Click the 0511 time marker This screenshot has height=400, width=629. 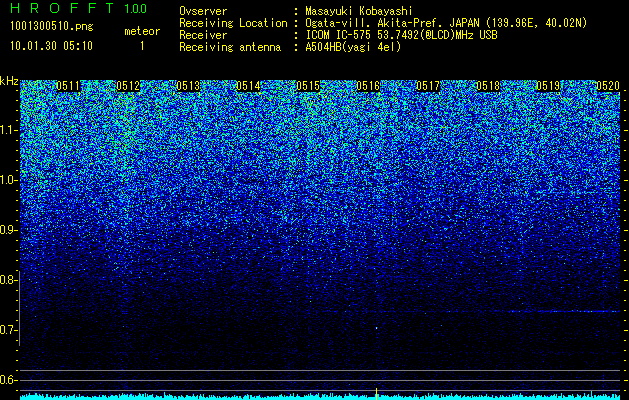(x=68, y=85)
